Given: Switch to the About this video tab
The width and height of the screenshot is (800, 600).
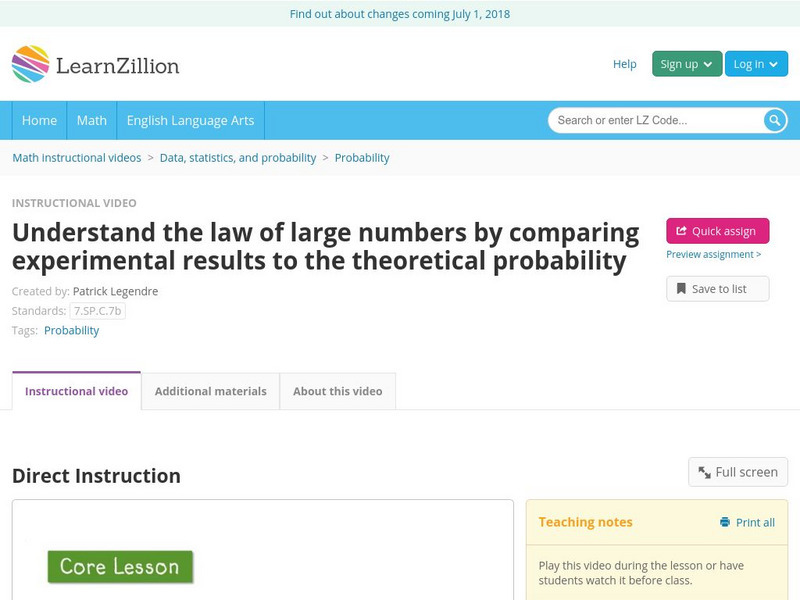Looking at the screenshot, I should [335, 391].
